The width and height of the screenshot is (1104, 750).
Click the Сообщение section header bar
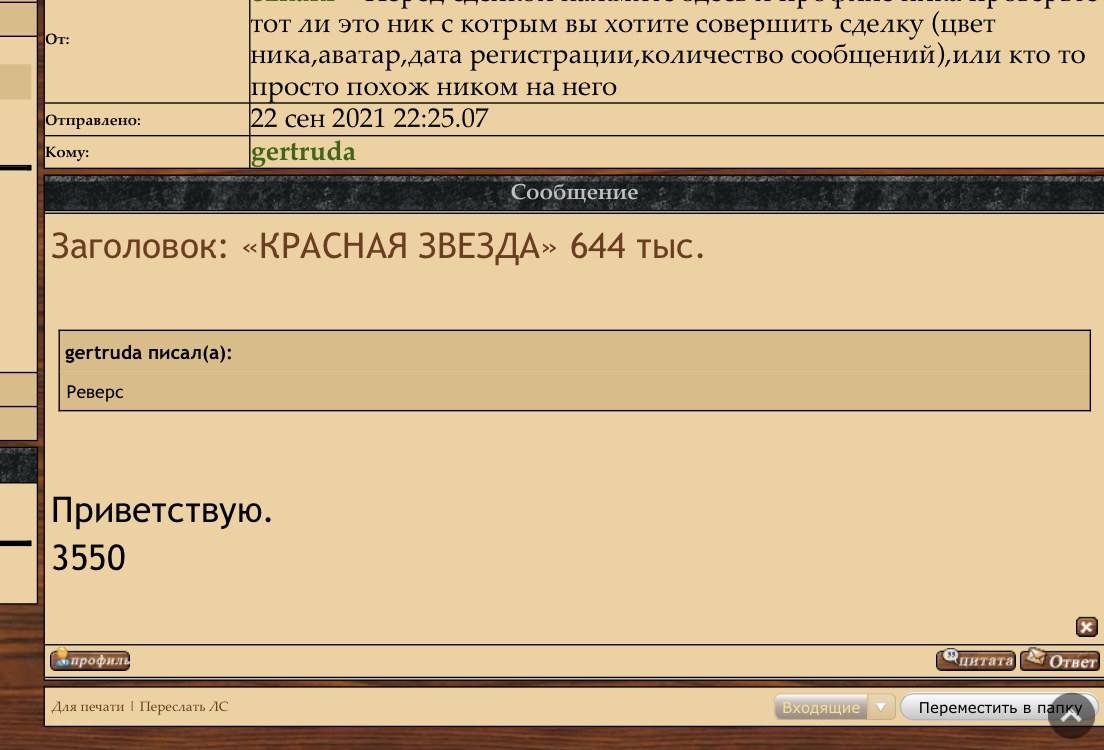point(574,192)
